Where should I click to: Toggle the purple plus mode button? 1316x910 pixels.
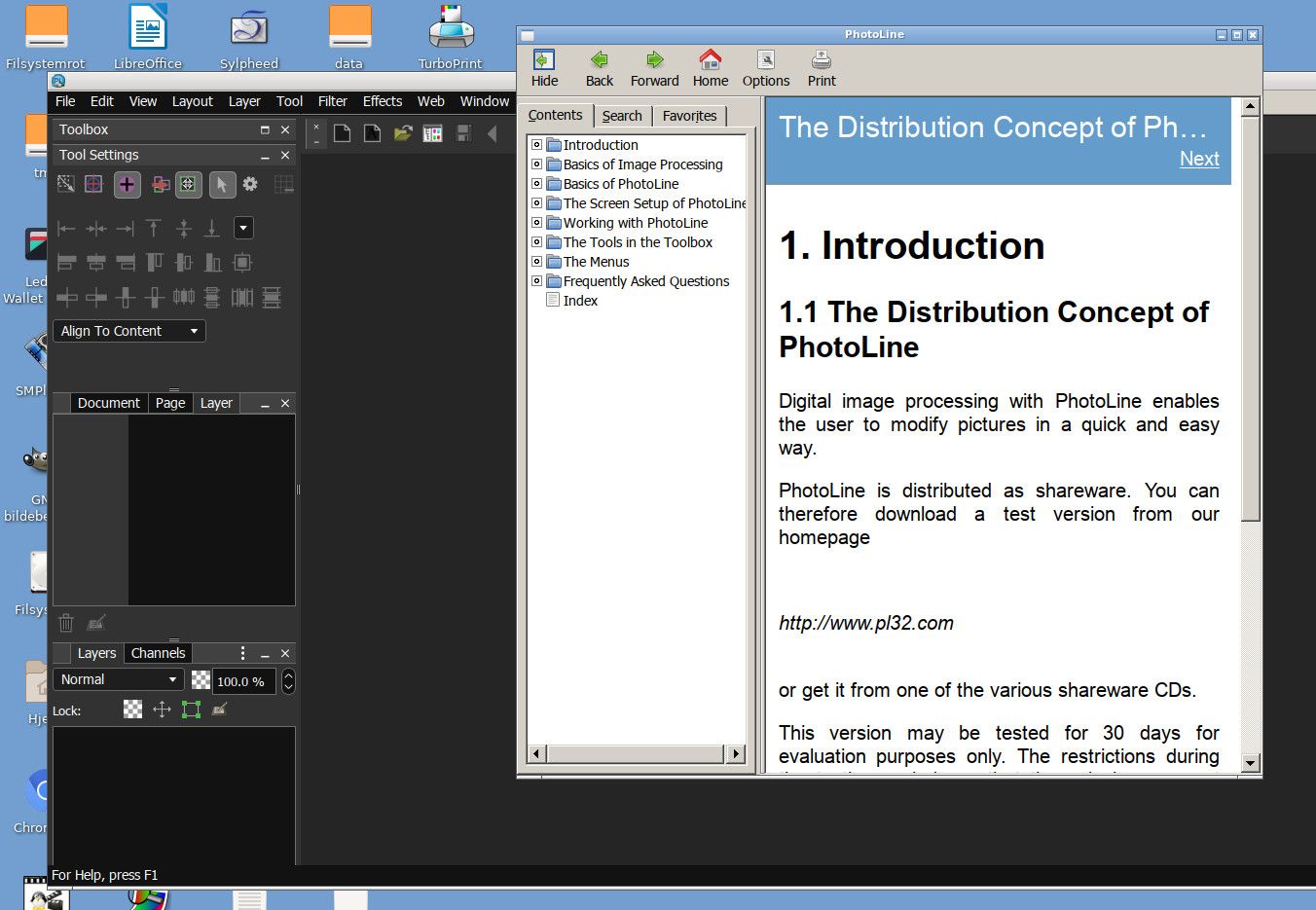(127, 184)
